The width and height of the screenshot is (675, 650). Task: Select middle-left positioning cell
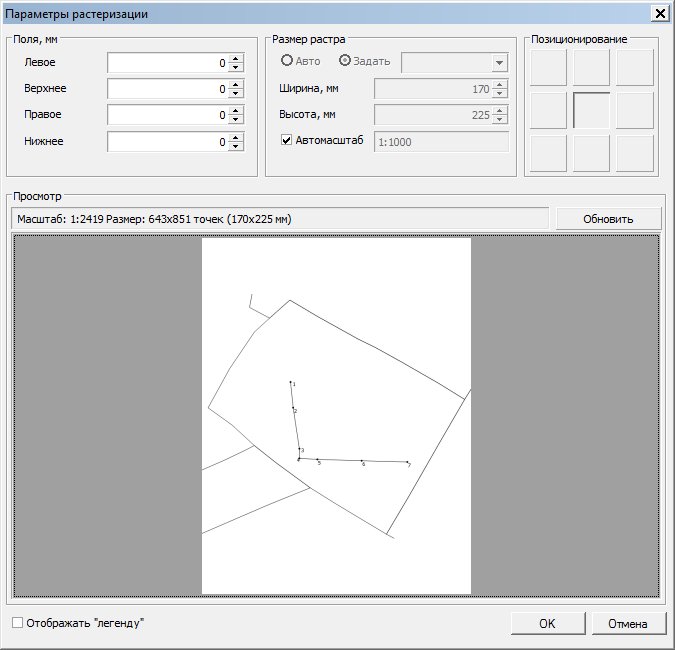(x=548, y=110)
